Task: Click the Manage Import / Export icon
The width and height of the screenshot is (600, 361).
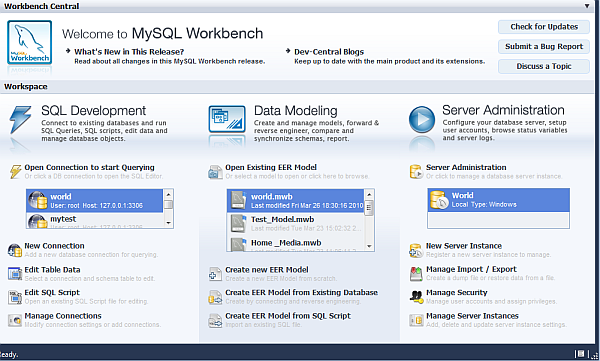Action: tap(416, 274)
